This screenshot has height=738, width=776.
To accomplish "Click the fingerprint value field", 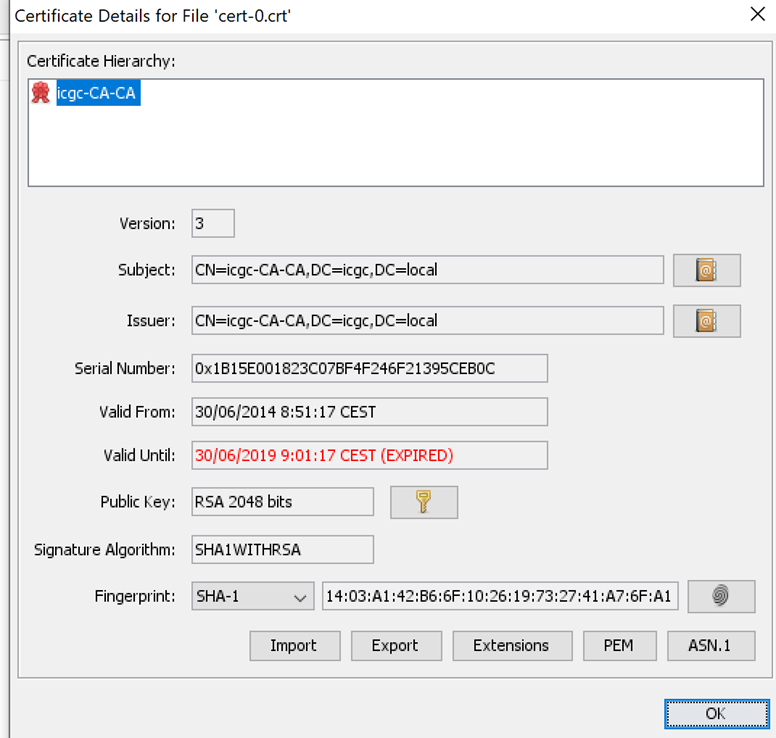I will pos(500,596).
